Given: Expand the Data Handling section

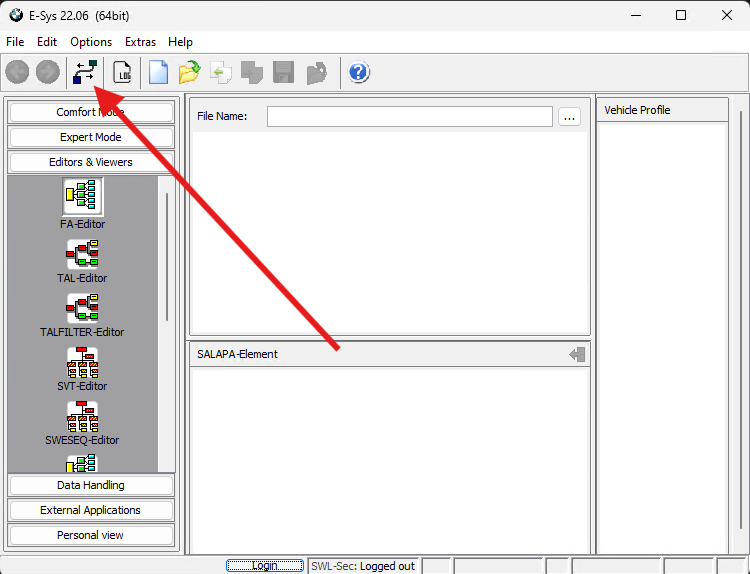Looking at the screenshot, I should pyautogui.click(x=91, y=485).
